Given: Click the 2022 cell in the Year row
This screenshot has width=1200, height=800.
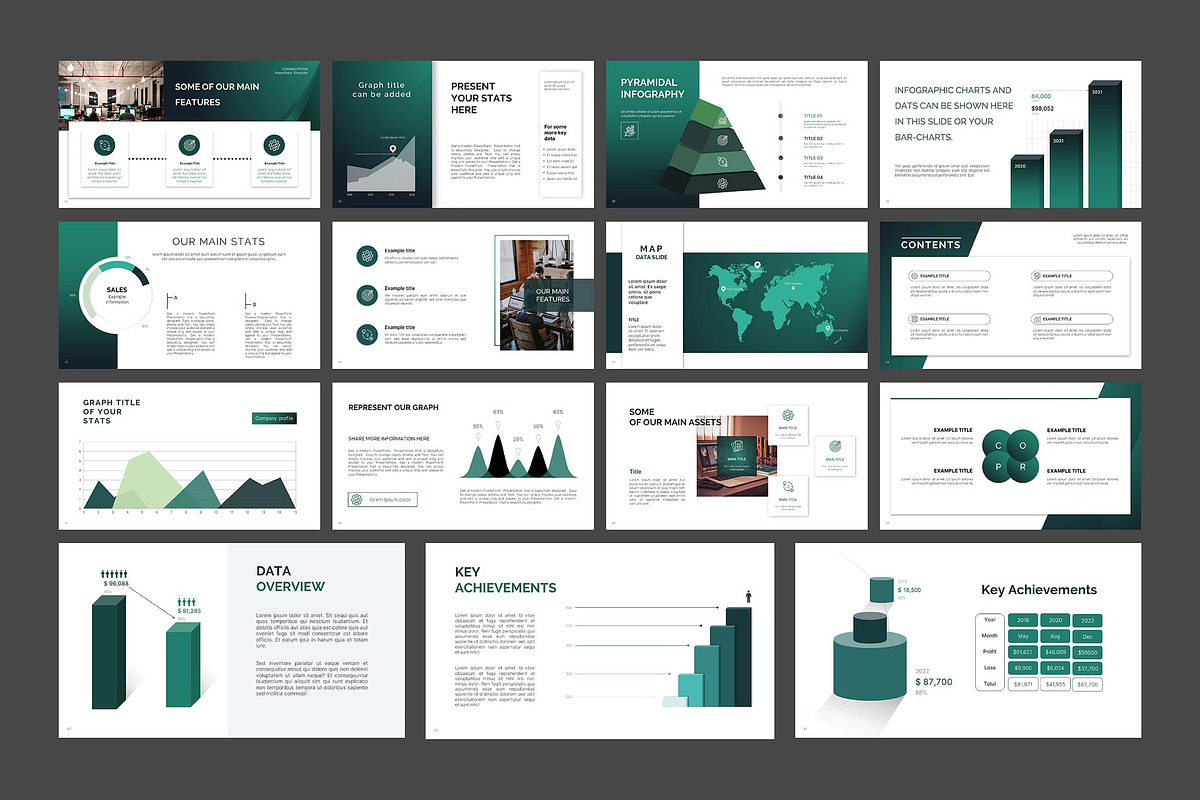Looking at the screenshot, I should (1087, 620).
